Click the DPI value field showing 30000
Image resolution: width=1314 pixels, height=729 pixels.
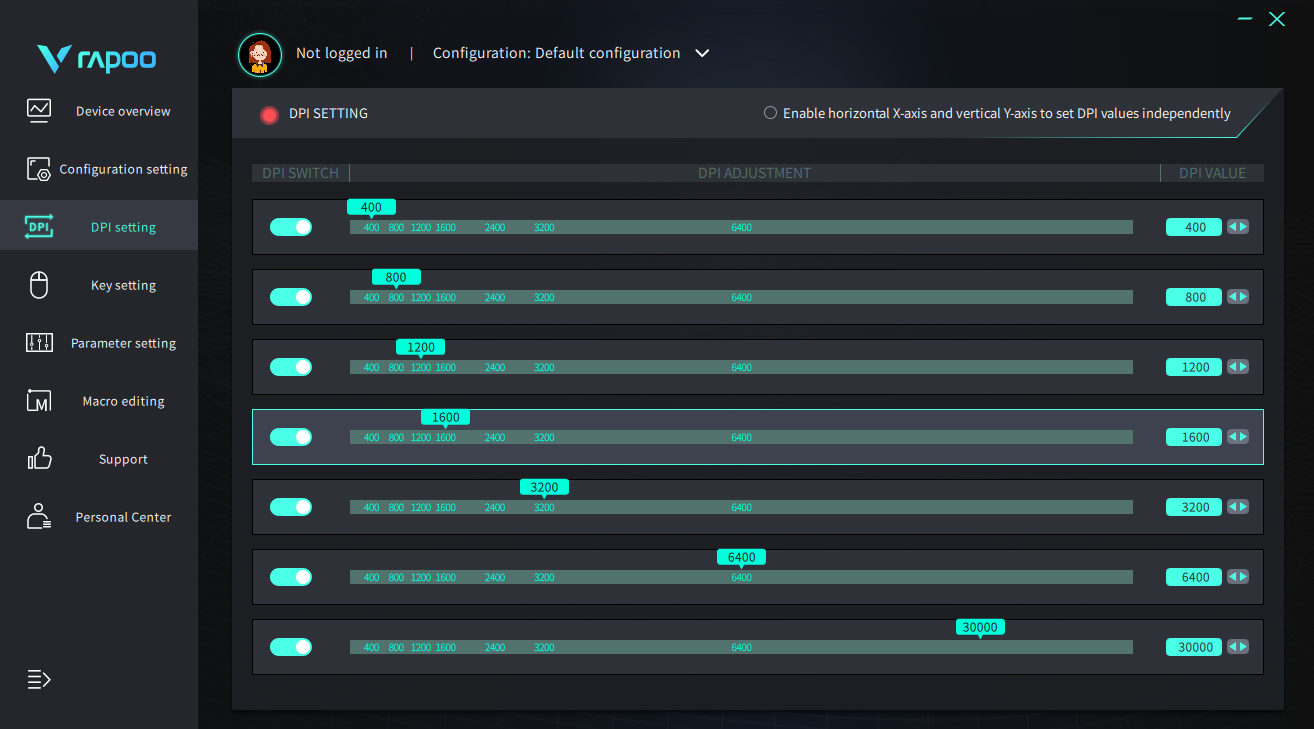click(1194, 647)
